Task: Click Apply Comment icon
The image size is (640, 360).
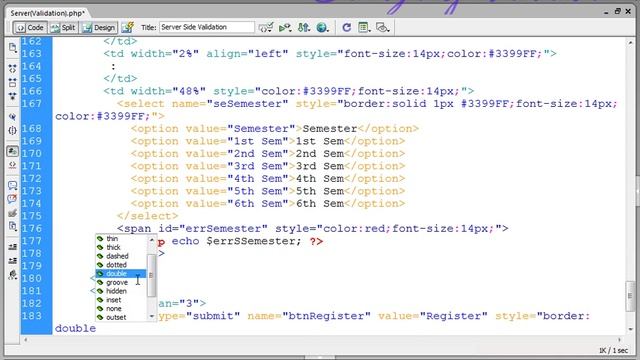Action: pyautogui.click(x=12, y=185)
